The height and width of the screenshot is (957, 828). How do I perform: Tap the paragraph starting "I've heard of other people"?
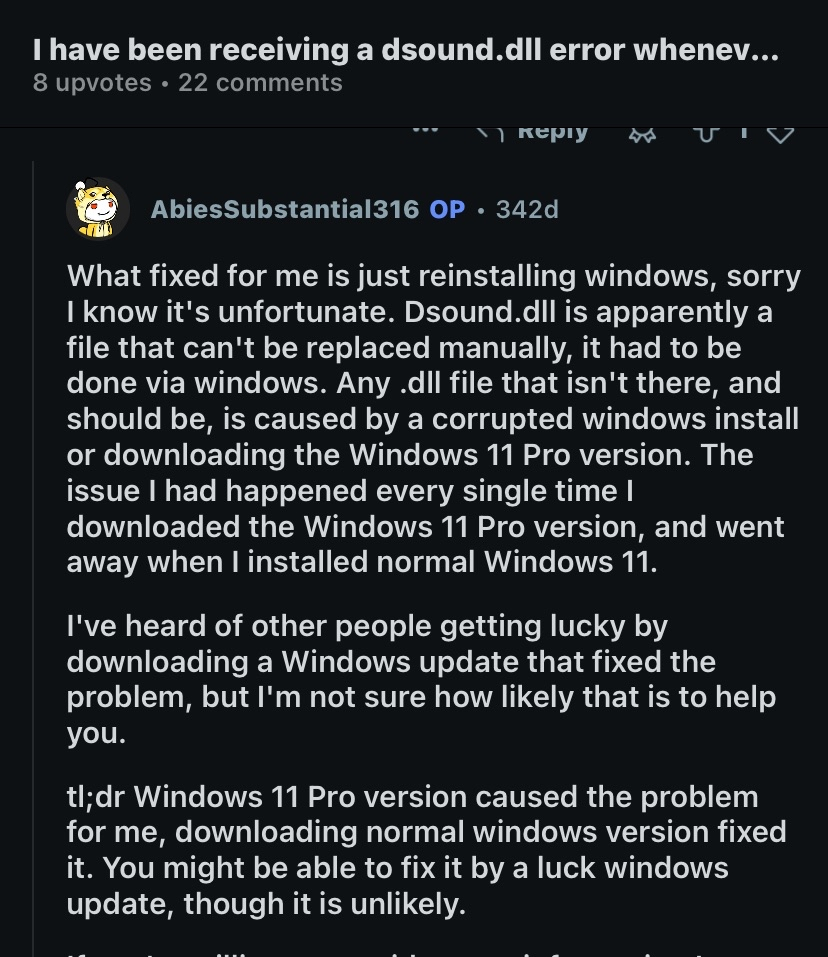420,680
